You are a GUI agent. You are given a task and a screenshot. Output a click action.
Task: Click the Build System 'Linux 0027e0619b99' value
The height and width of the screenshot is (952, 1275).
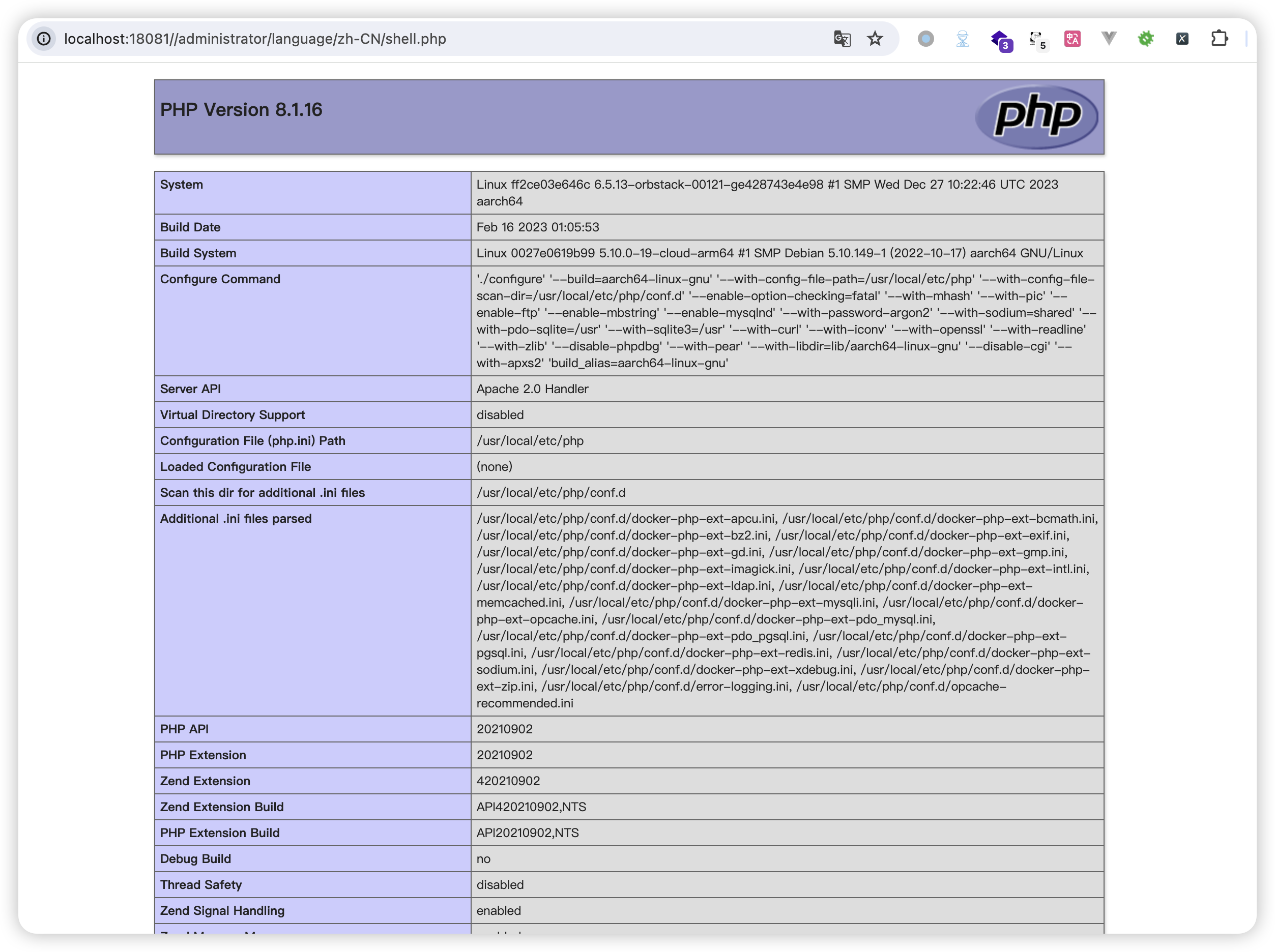(x=780, y=253)
